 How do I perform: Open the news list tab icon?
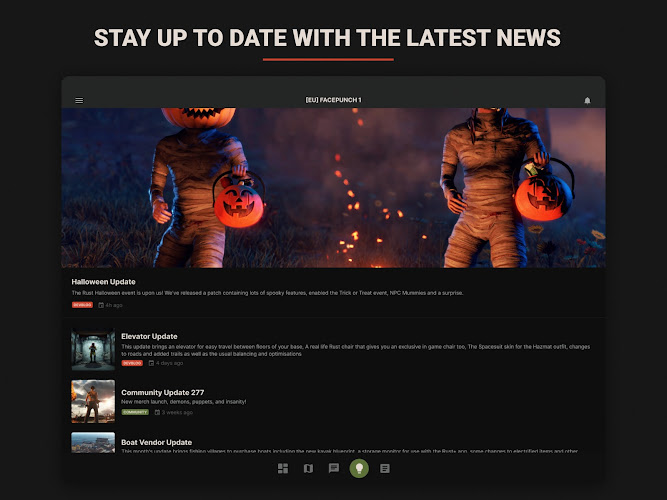pyautogui.click(x=385, y=469)
